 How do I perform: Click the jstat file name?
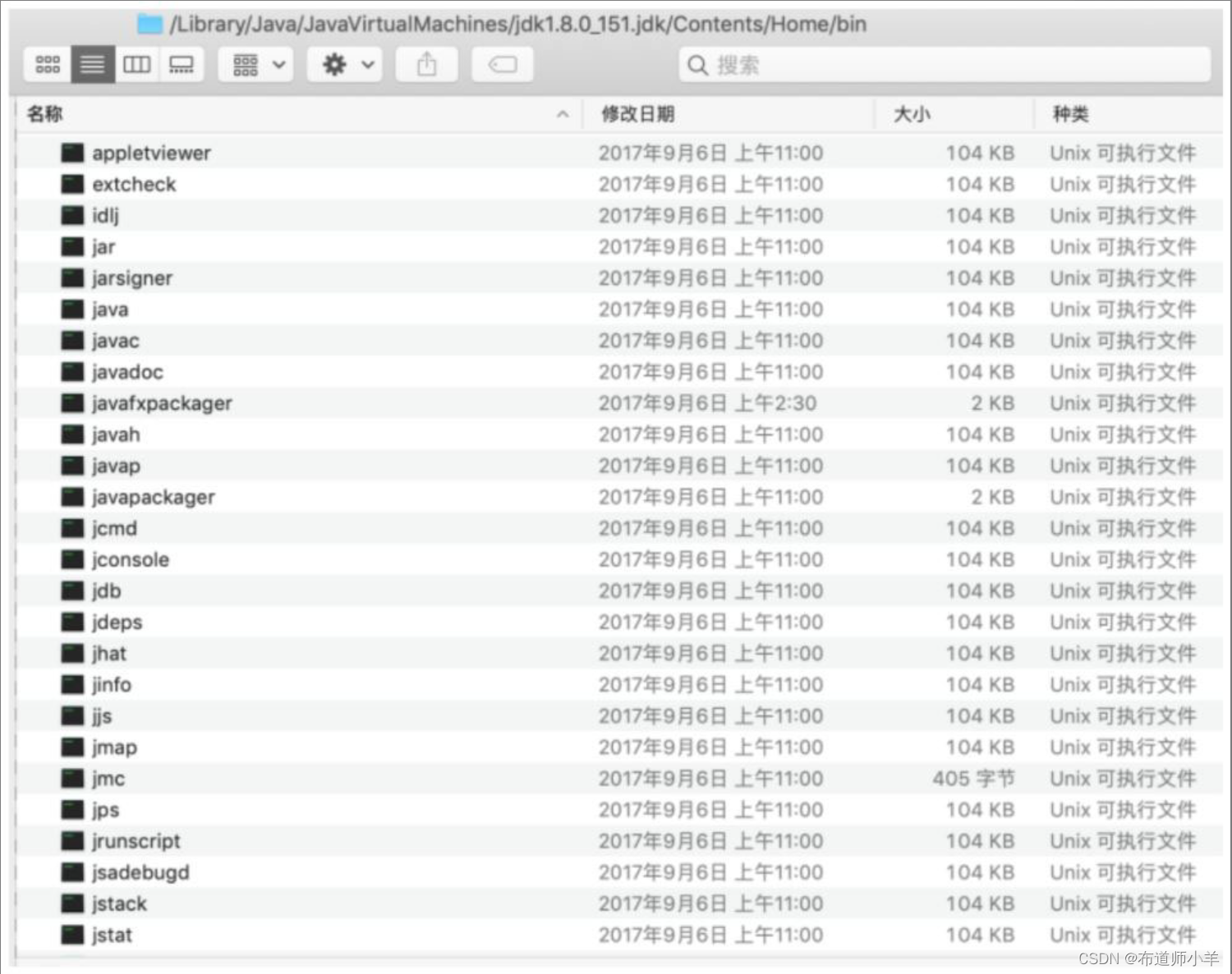point(112,935)
